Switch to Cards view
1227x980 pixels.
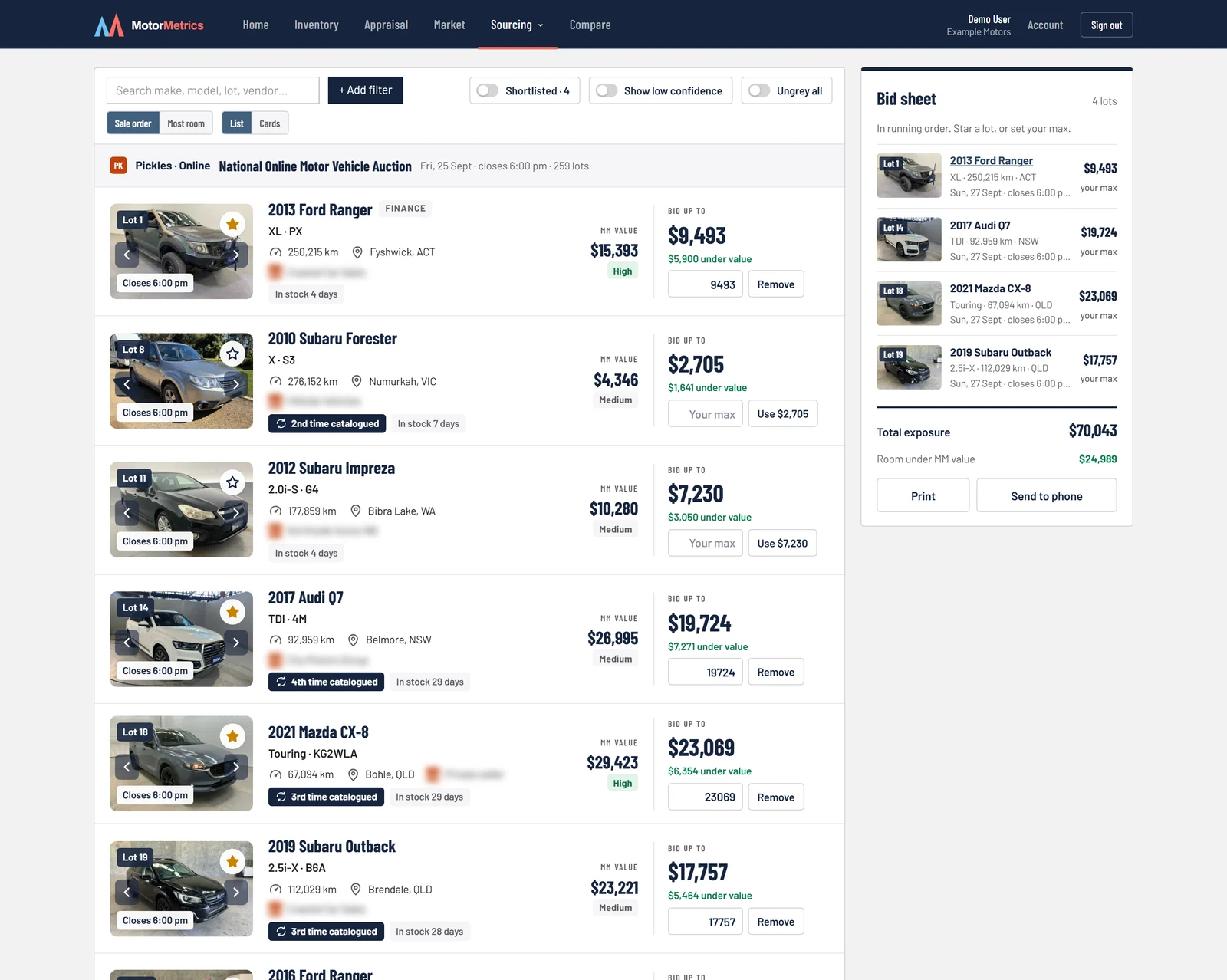270,123
